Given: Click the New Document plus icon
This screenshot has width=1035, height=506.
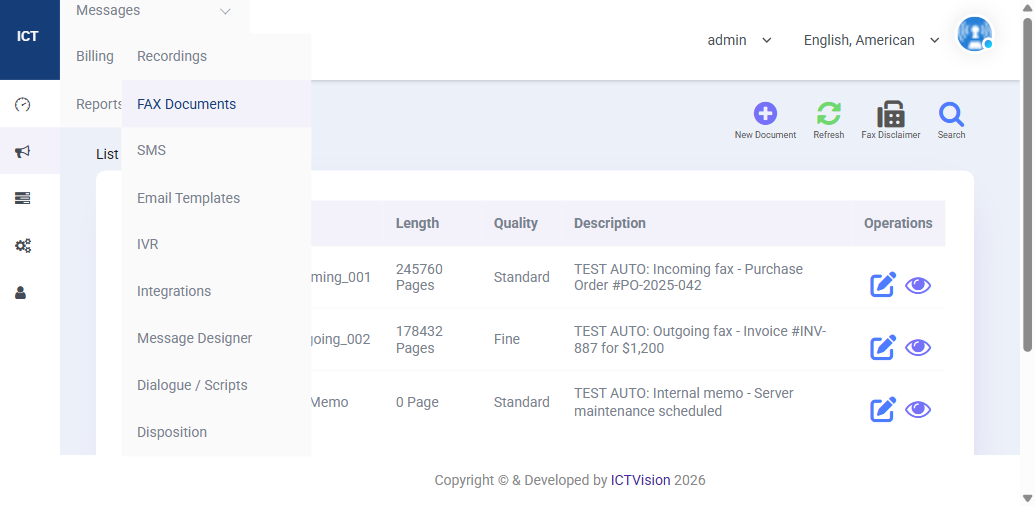Looking at the screenshot, I should [x=765, y=114].
